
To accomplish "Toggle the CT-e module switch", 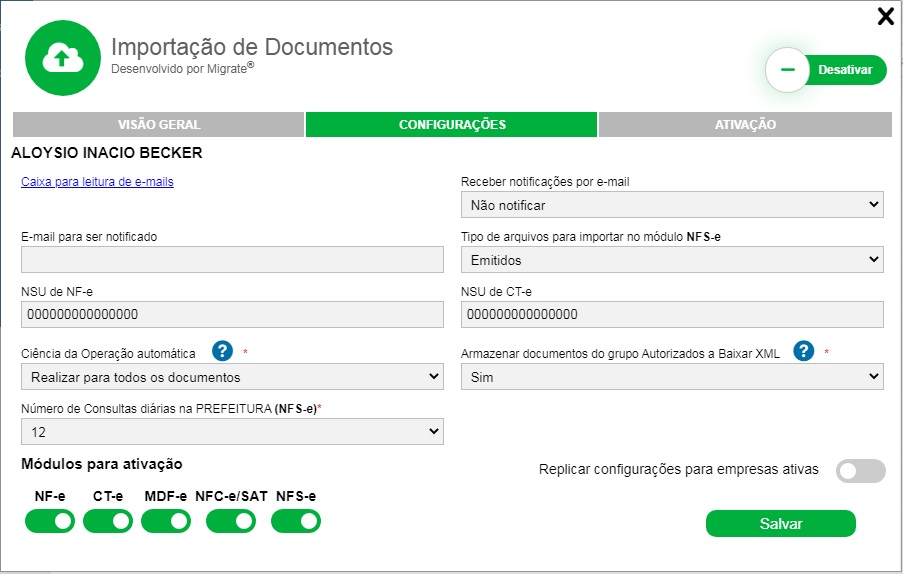I will (108, 521).
